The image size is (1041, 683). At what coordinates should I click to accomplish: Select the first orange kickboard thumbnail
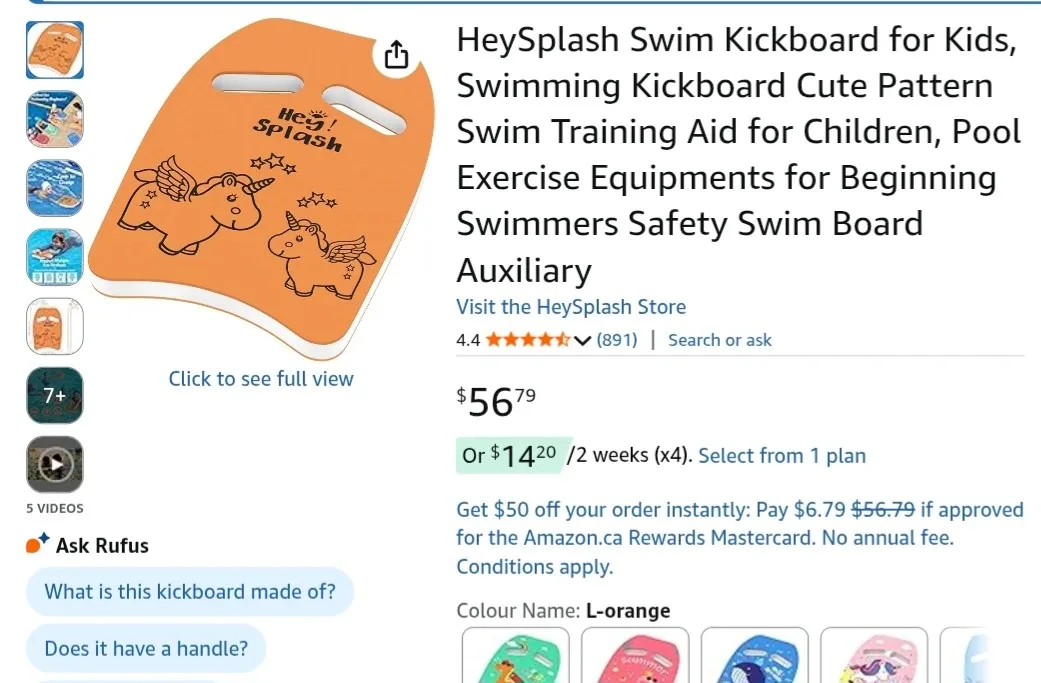(54, 50)
